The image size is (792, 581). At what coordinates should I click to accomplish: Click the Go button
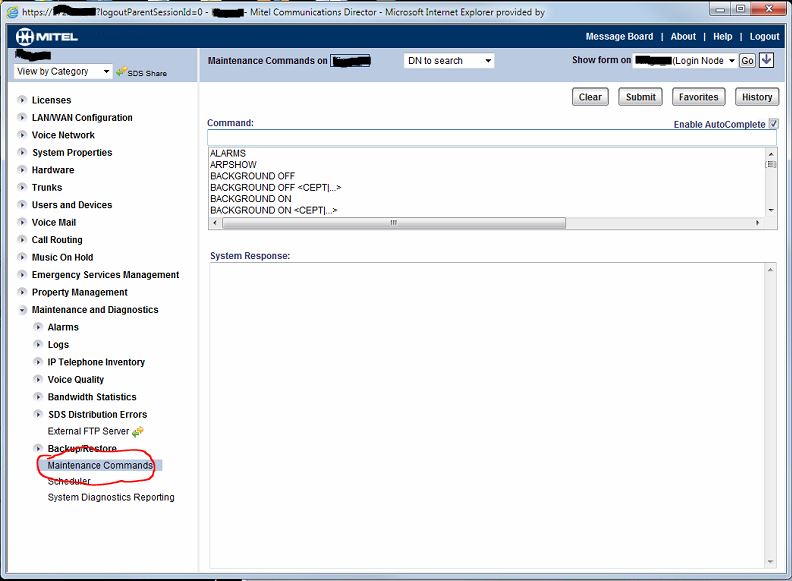[747, 61]
